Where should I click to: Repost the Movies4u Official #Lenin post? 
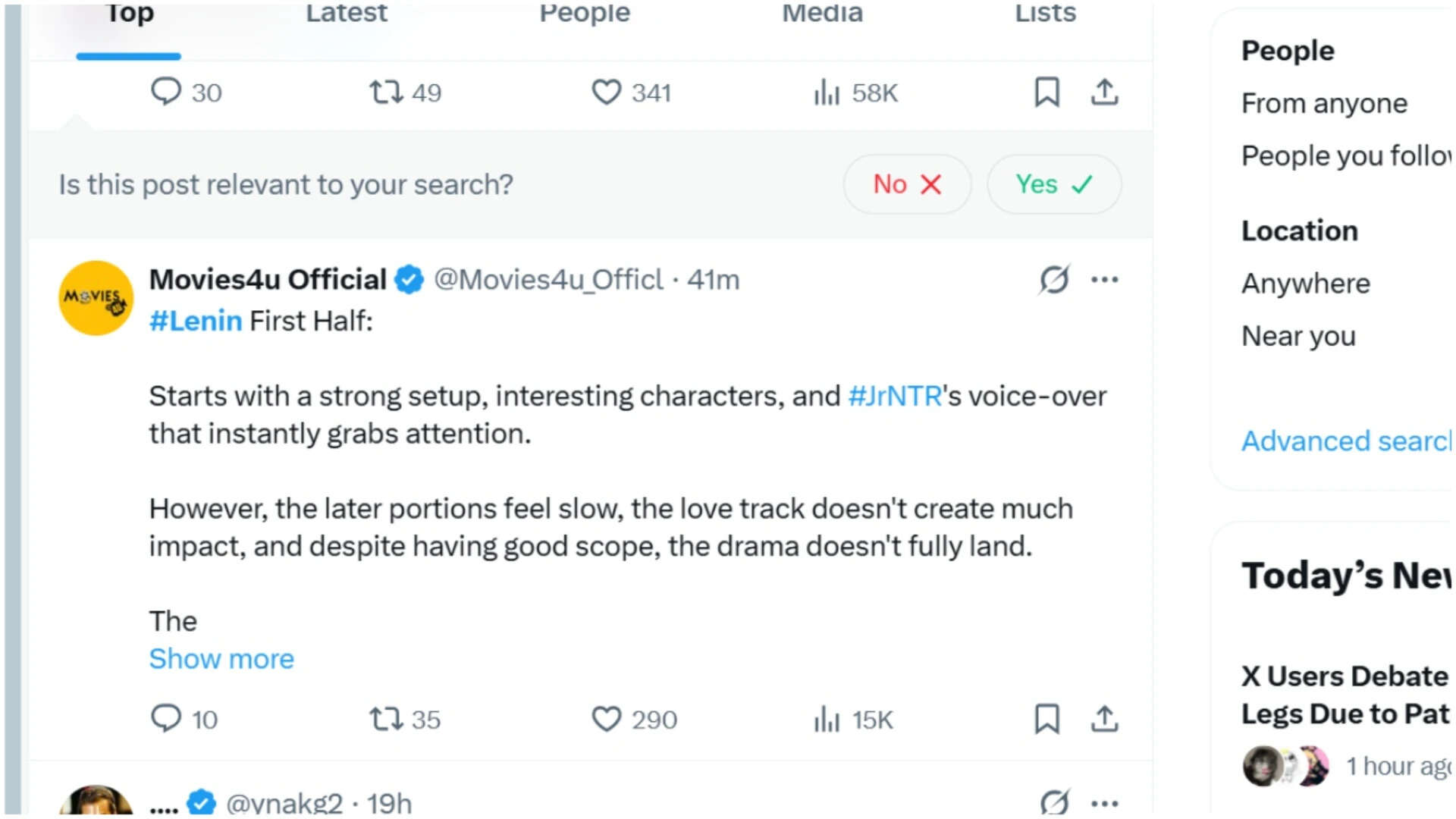[x=404, y=719]
